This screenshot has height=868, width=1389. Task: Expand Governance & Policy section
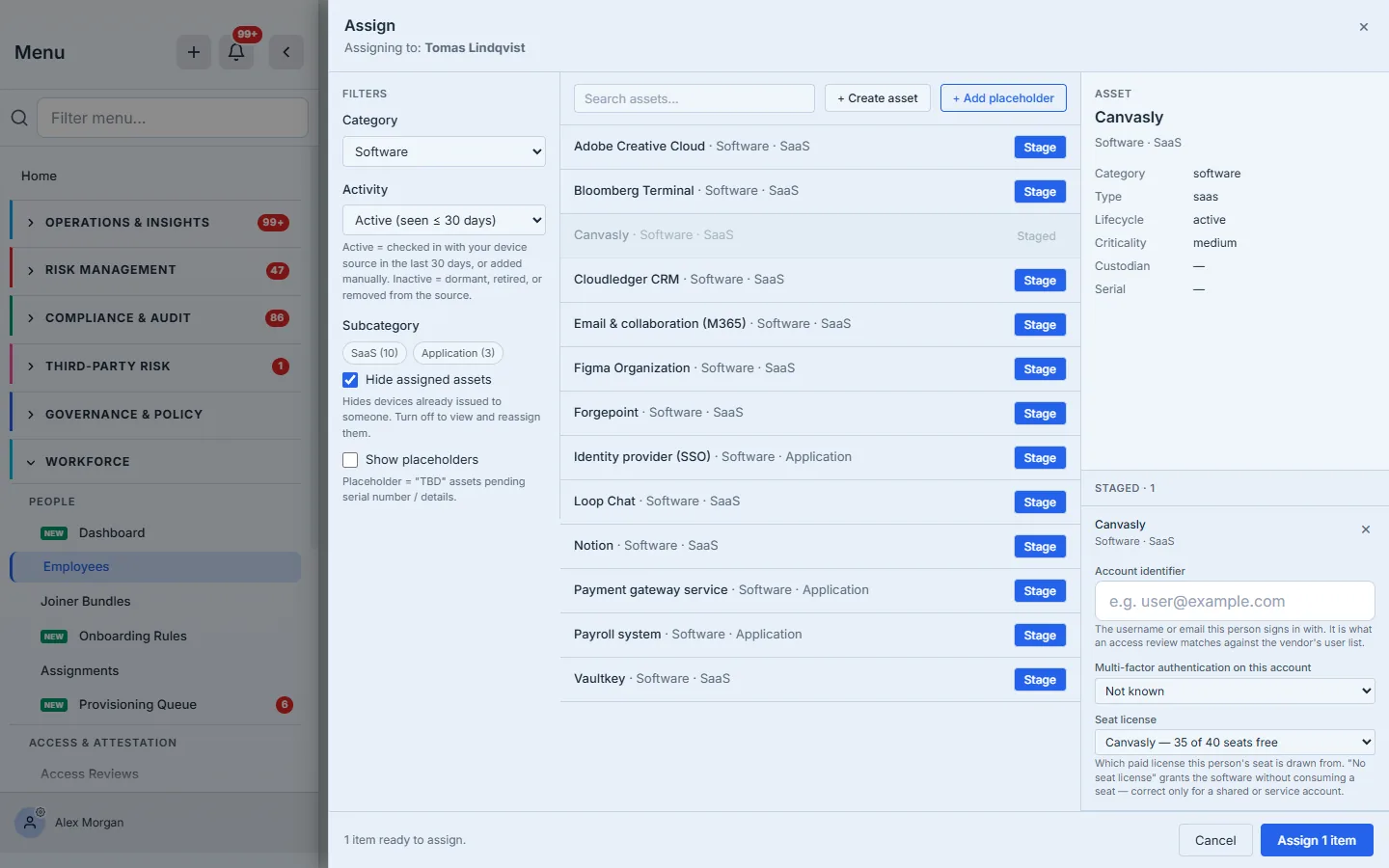(x=155, y=415)
